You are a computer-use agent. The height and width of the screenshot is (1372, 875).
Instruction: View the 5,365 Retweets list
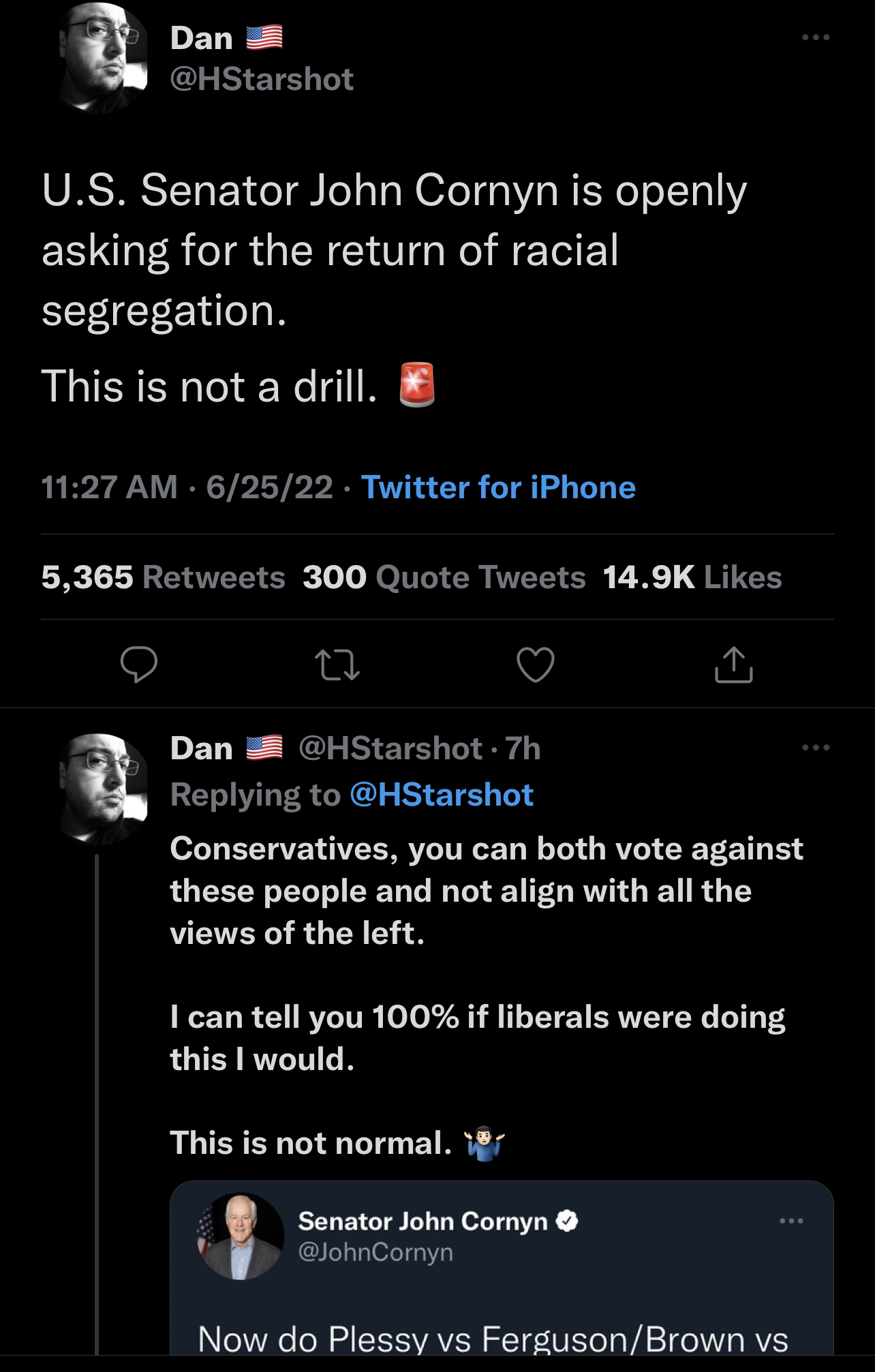(x=163, y=577)
